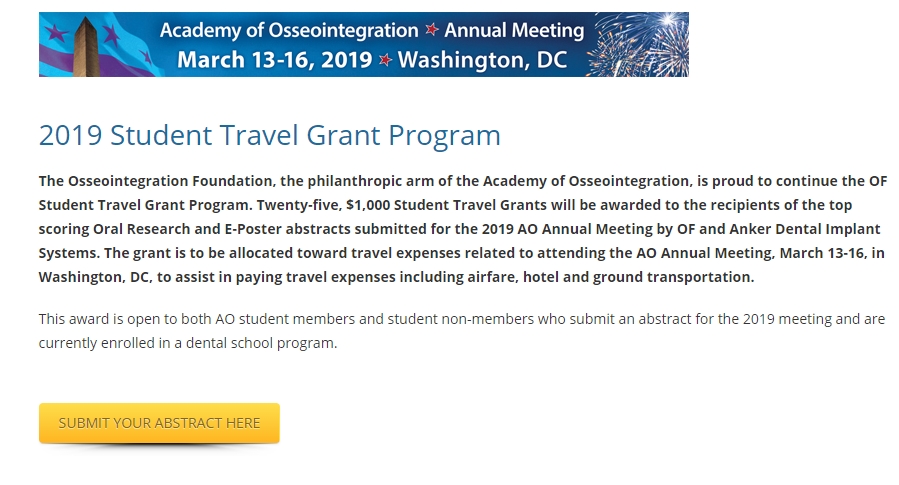The width and height of the screenshot is (899, 485).
Task: Click the "2019 Student Travel Grant Program" heading
Action: coord(269,135)
